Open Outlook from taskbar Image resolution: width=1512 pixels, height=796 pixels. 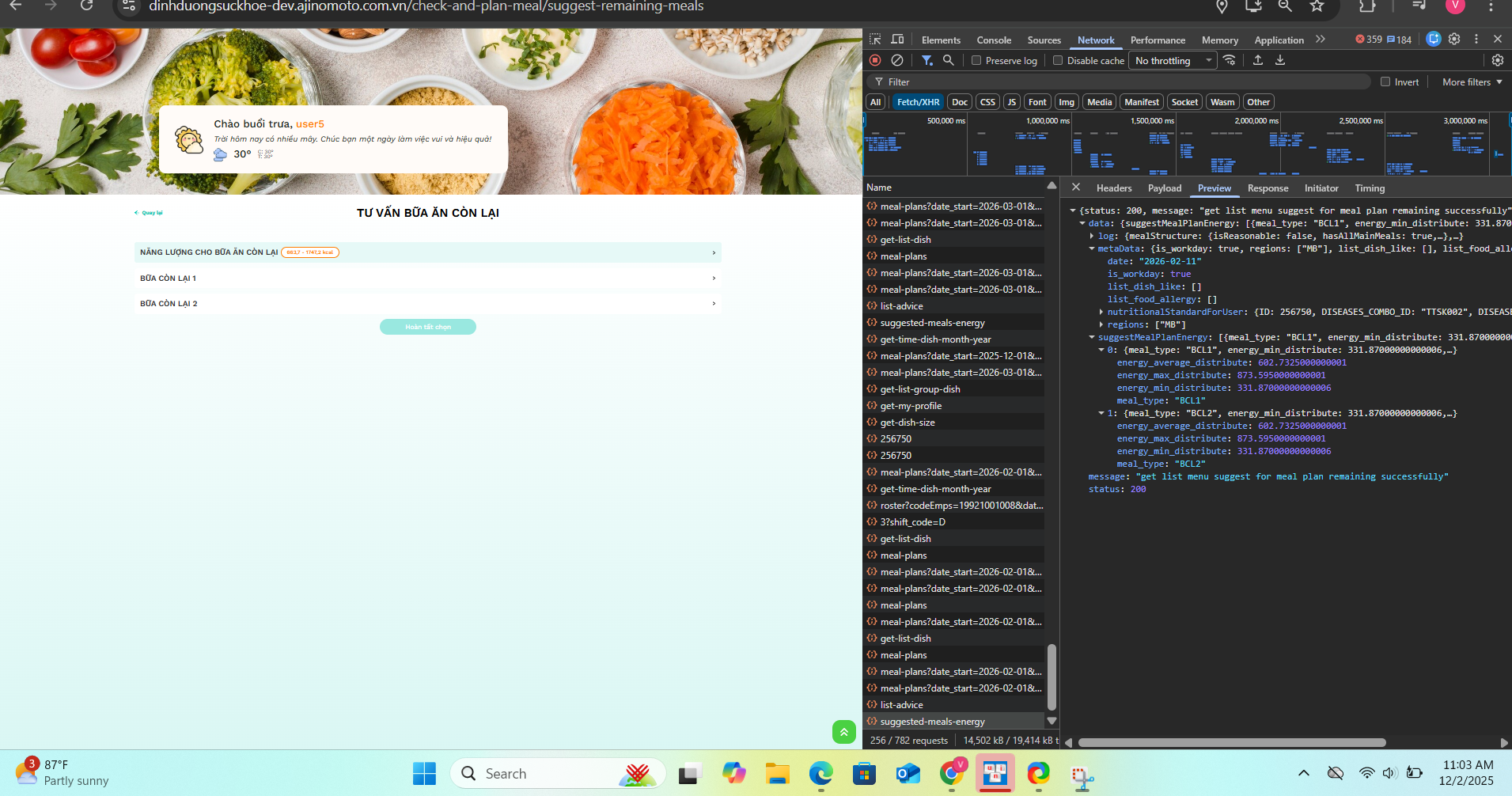click(x=908, y=773)
